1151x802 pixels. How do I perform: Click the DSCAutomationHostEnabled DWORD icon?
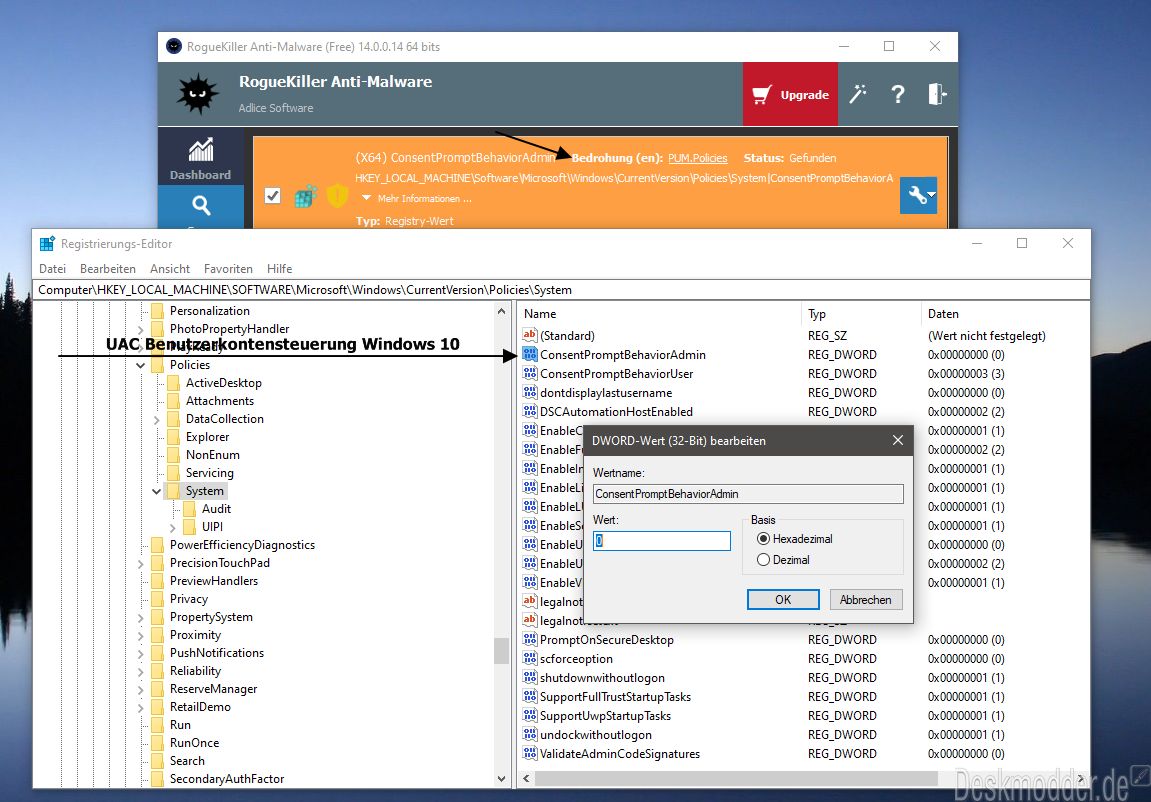click(x=529, y=412)
